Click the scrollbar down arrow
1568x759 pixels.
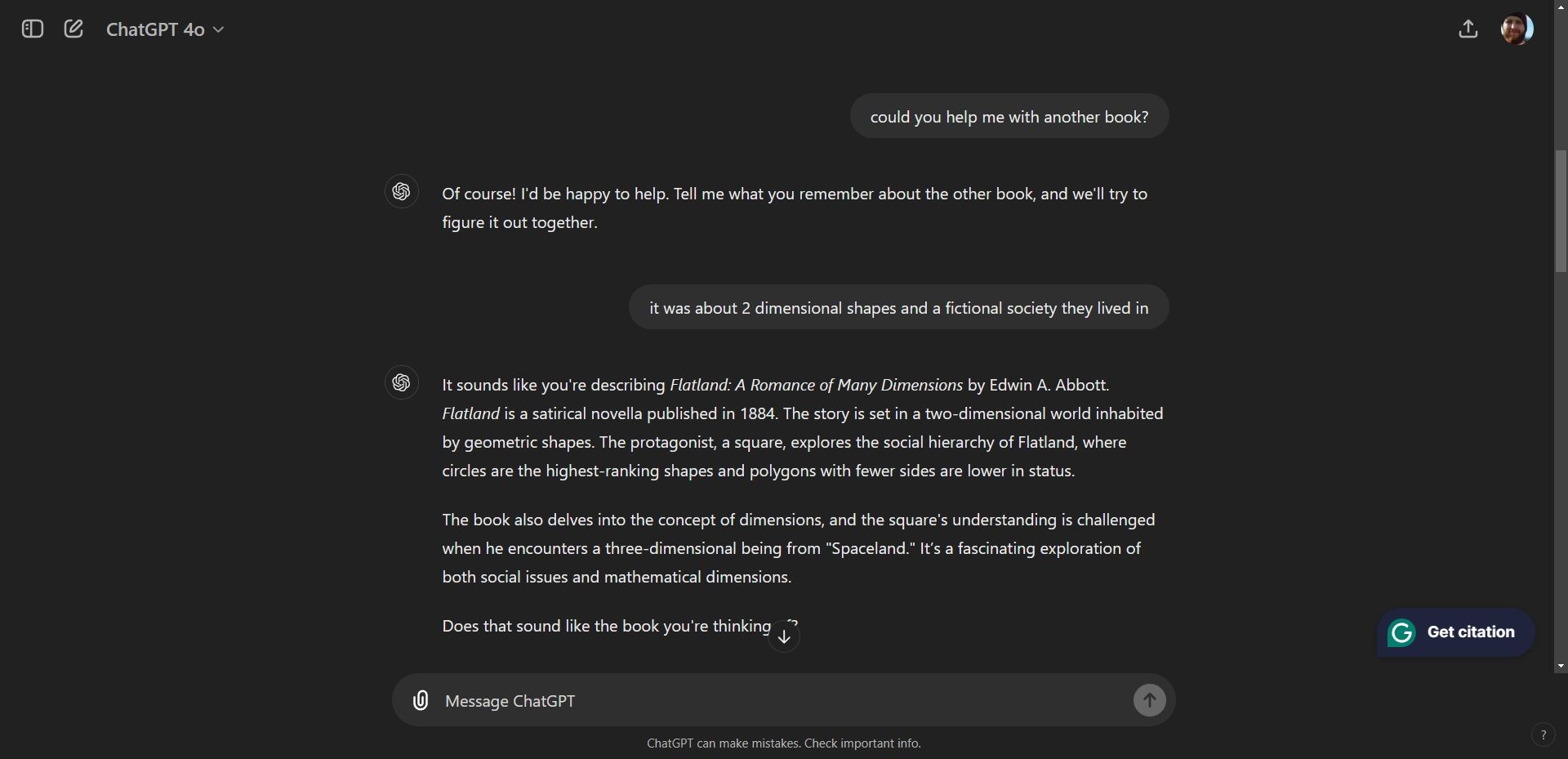(1561, 666)
